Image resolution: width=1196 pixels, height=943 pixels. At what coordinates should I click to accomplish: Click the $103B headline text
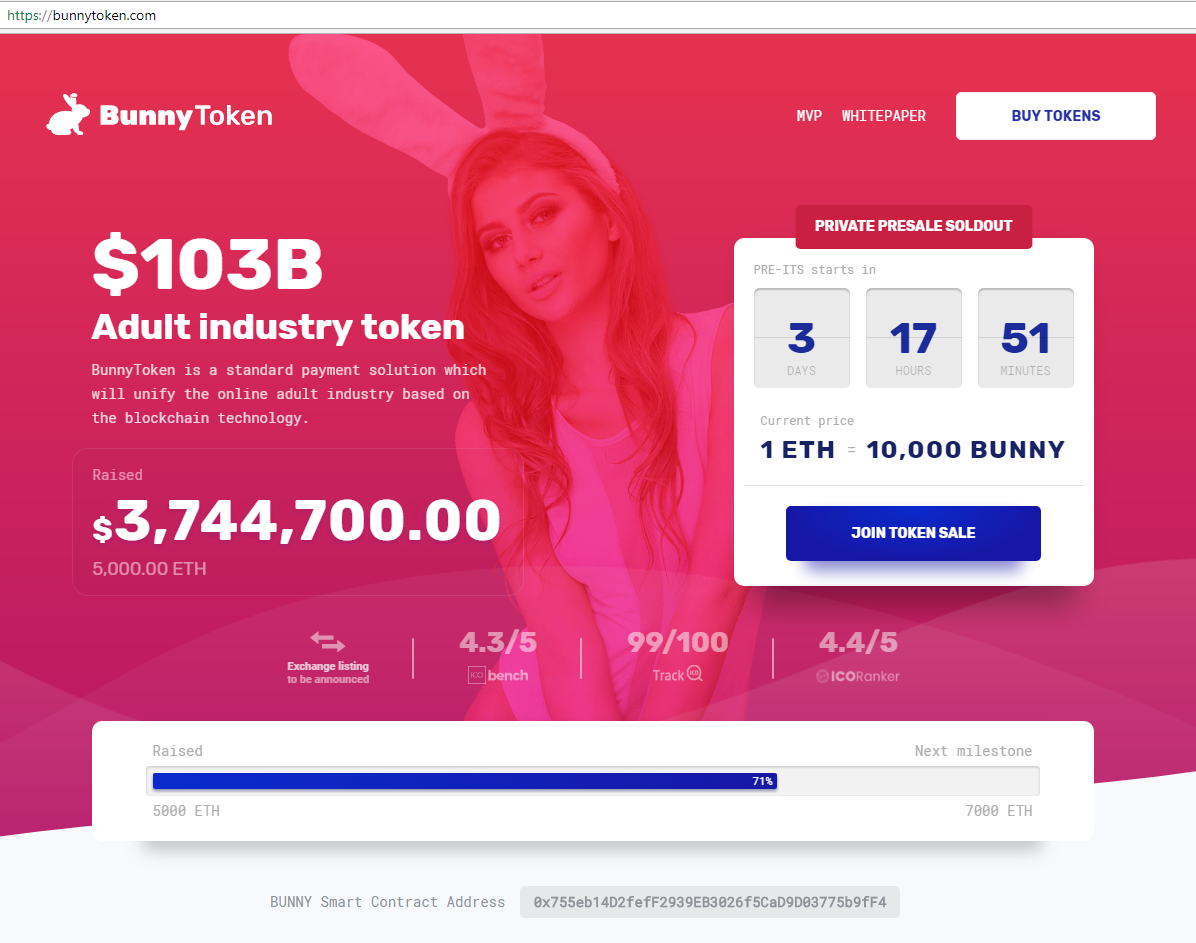pos(207,264)
